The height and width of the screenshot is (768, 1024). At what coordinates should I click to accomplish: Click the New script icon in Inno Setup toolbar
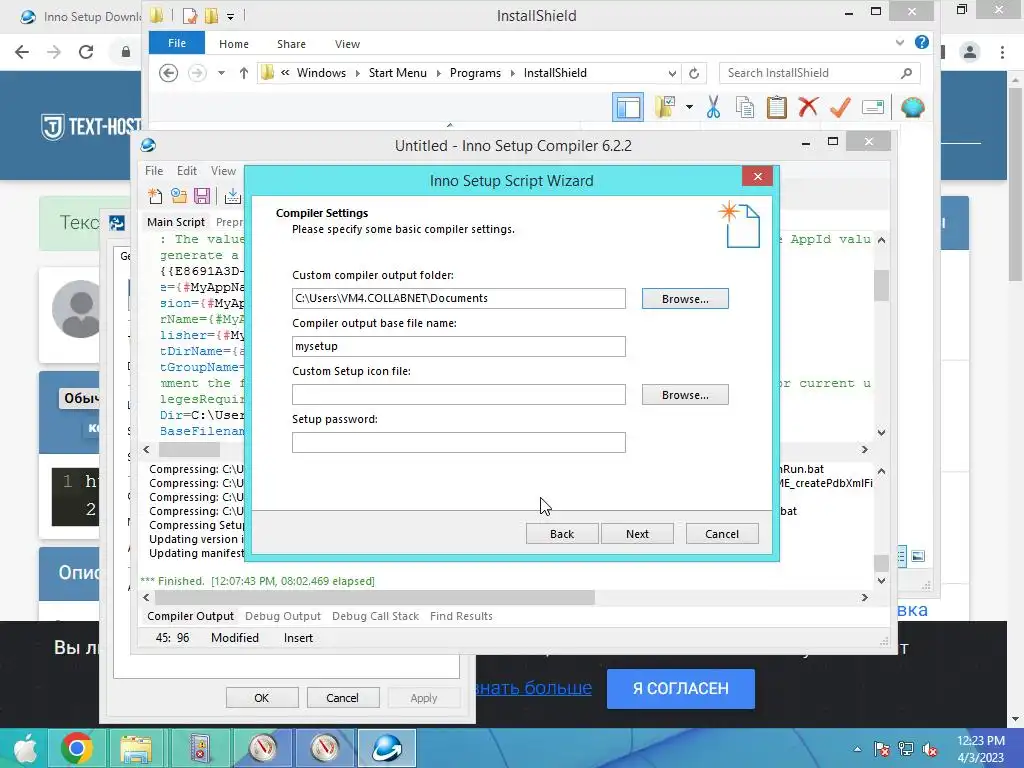click(155, 196)
